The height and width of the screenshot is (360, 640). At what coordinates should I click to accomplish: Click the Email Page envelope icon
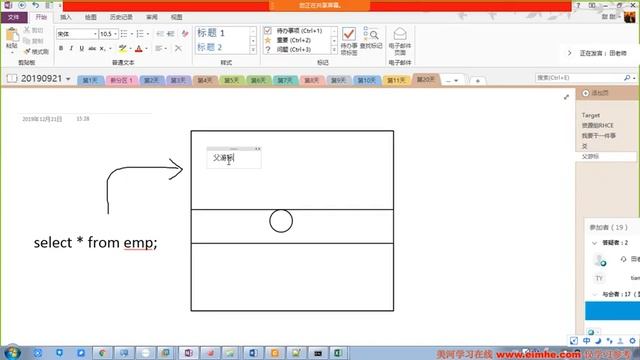[x=400, y=41]
